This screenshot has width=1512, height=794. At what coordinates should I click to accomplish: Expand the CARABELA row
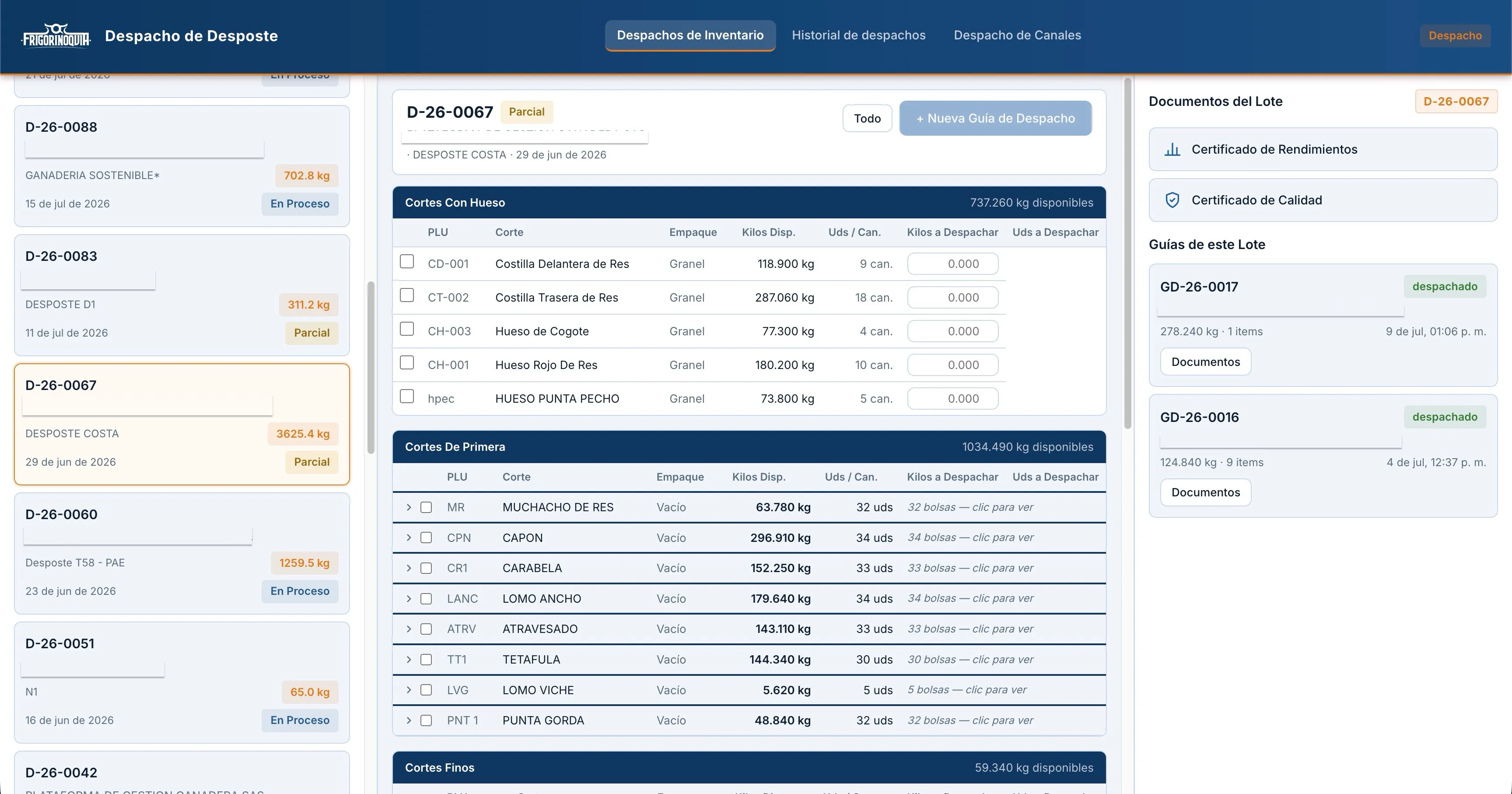click(x=409, y=569)
